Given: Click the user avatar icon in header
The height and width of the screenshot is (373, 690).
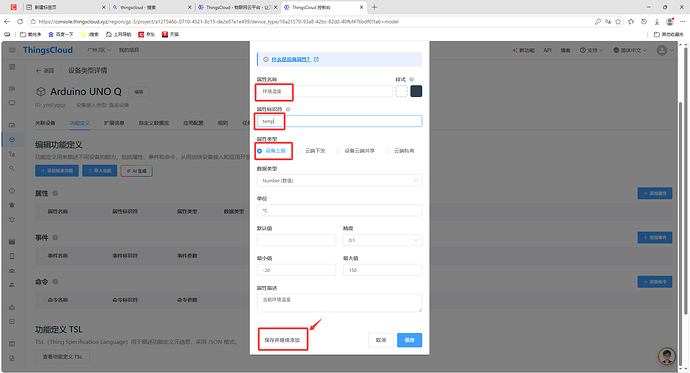Looking at the screenshot, I should 662,50.
